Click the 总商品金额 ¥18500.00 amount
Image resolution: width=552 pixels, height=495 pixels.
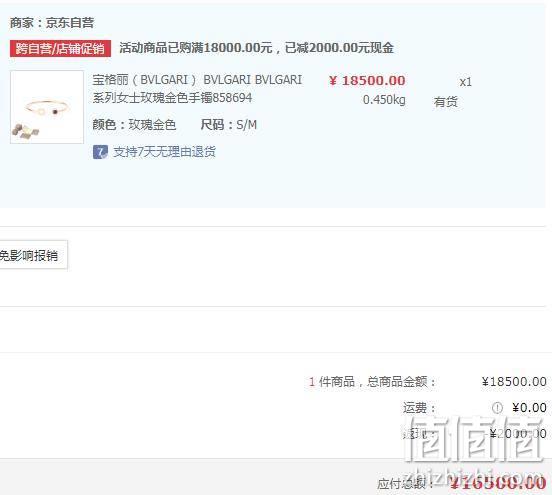(514, 382)
